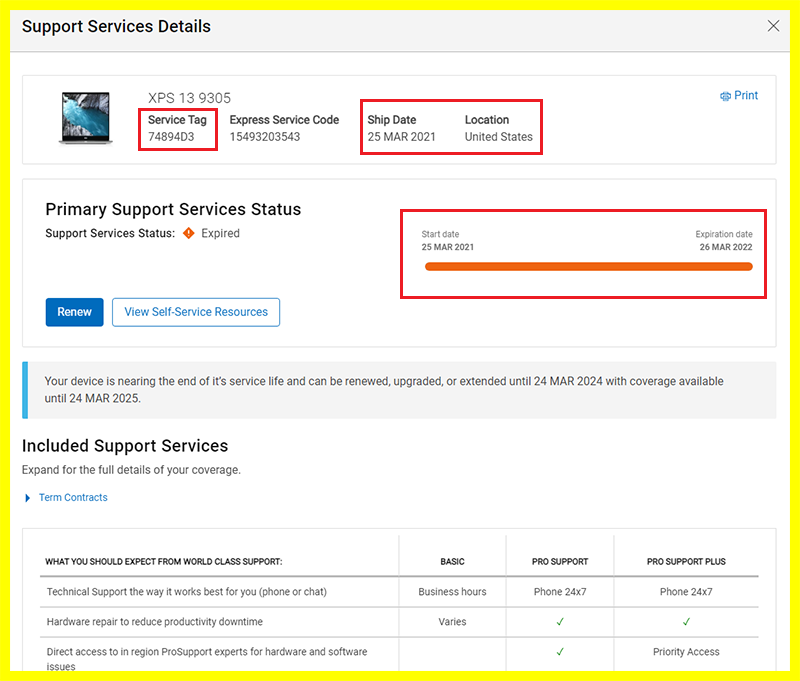Click the Pro Support checkmark for Direct access
The height and width of the screenshot is (681, 800).
tap(560, 652)
